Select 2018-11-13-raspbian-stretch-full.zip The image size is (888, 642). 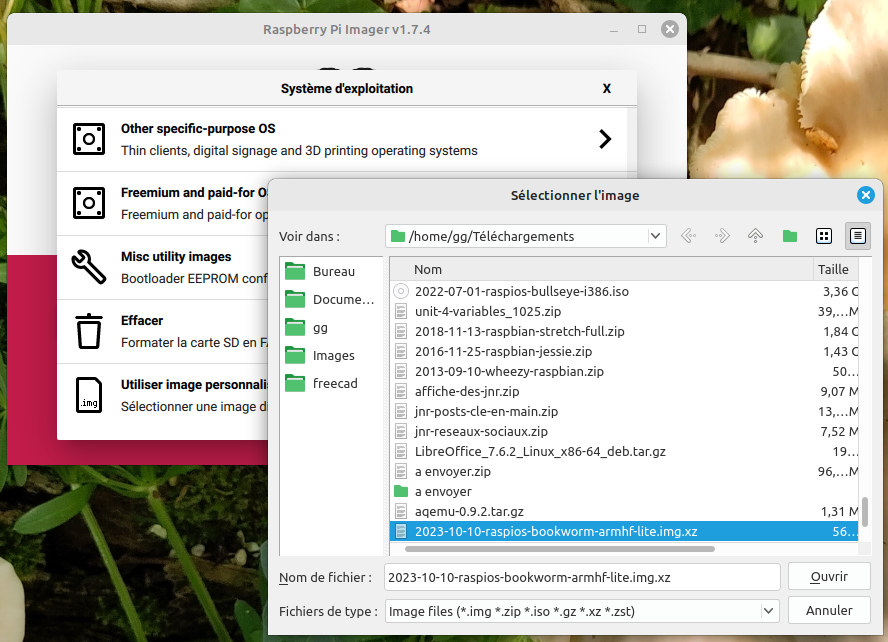(519, 331)
